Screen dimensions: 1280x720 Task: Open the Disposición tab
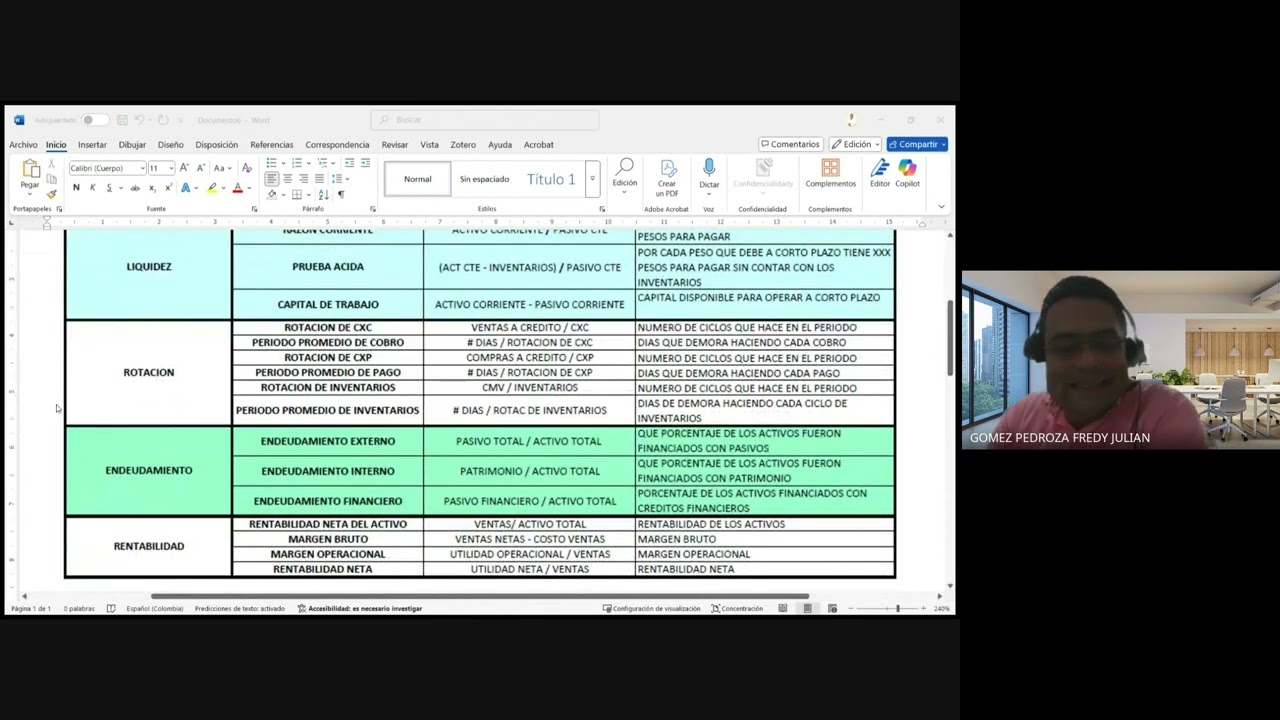pyautogui.click(x=217, y=145)
